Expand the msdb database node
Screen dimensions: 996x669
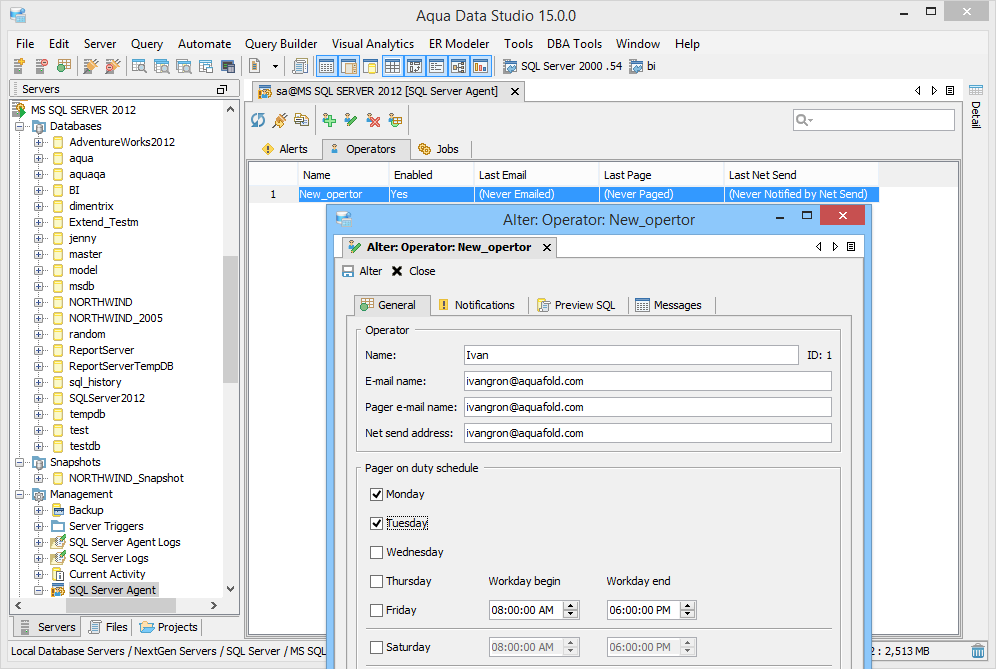tap(39, 287)
